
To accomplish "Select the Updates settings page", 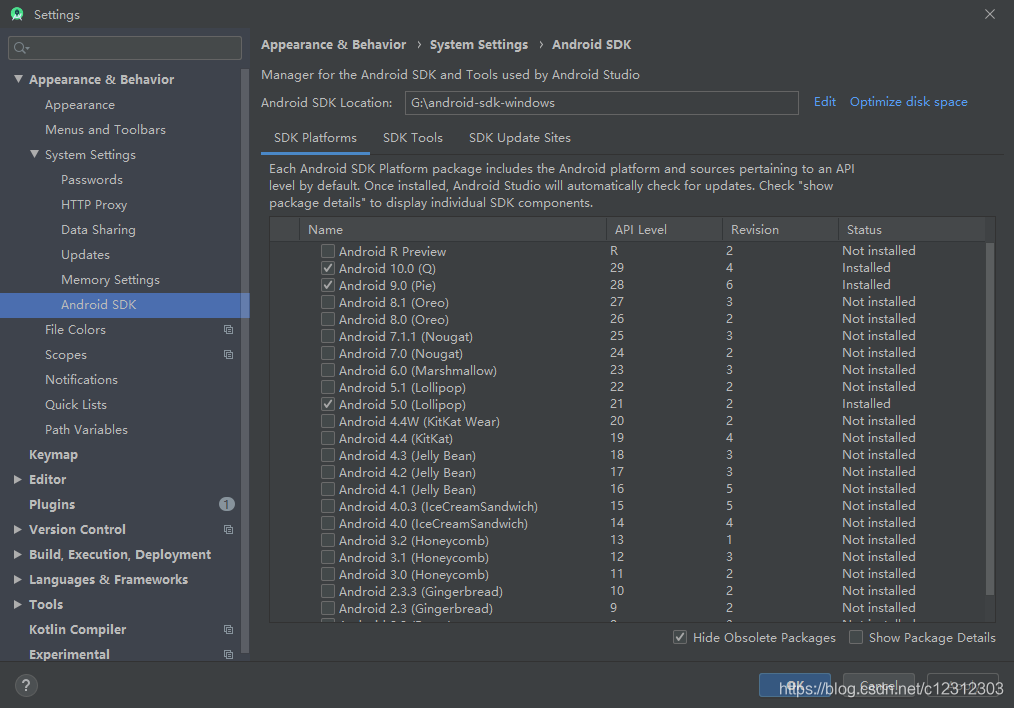I will (85, 255).
